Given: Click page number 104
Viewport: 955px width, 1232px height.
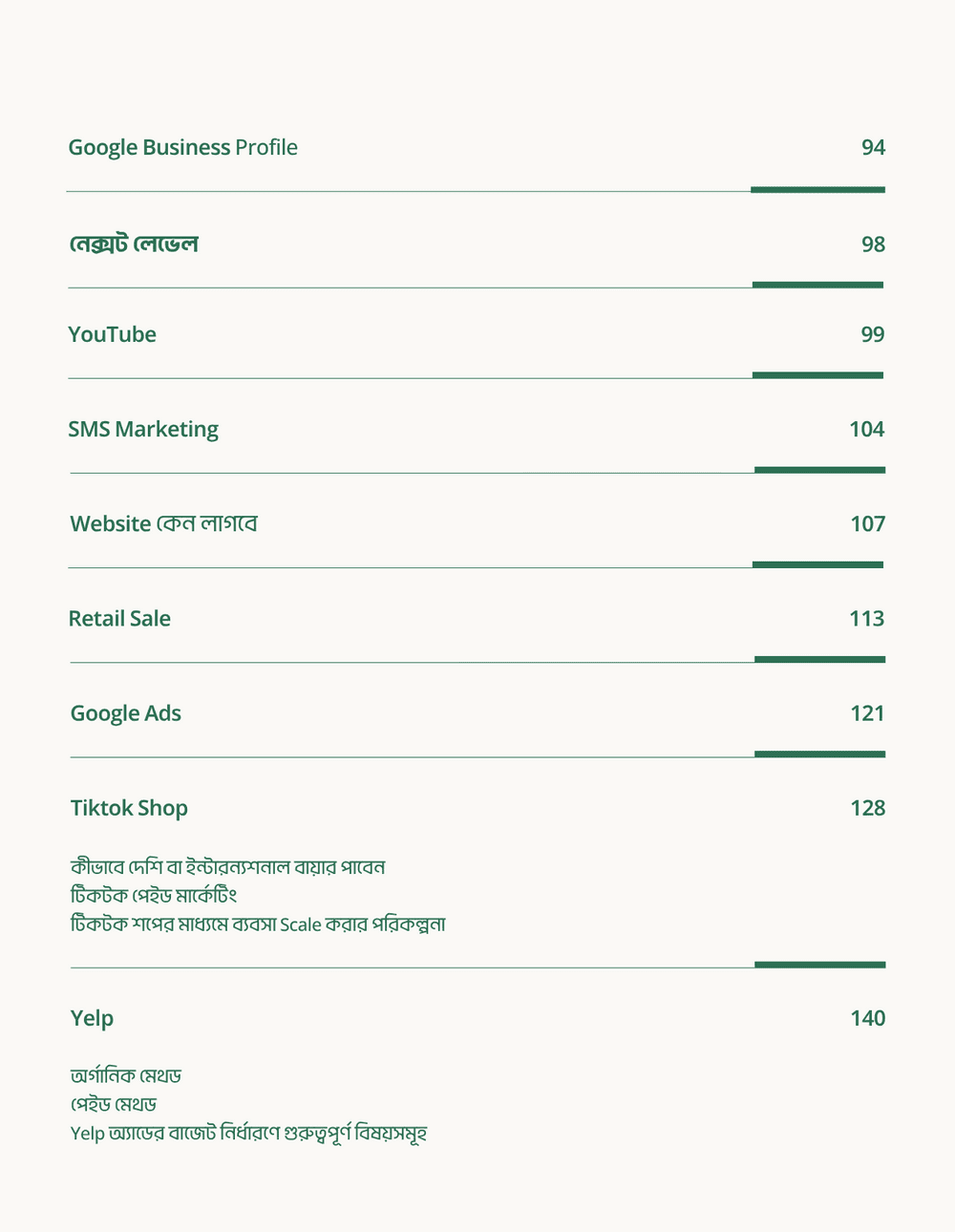Looking at the screenshot, I should tap(866, 430).
